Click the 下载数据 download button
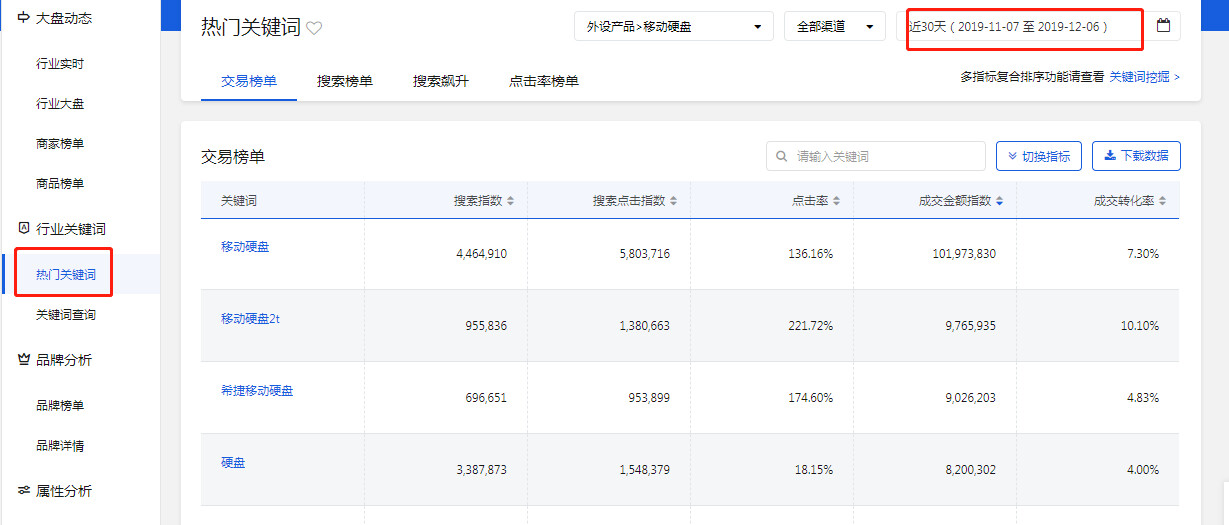 1136,156
